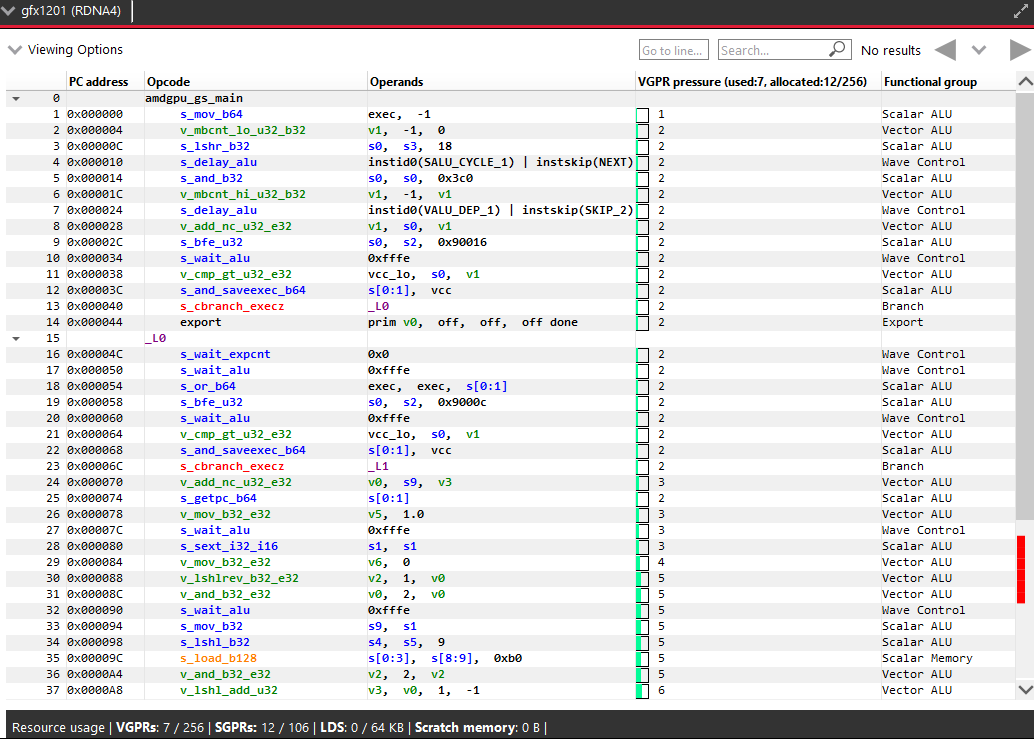The height and width of the screenshot is (739, 1034).
Task: Click the Opcode column header
Action: coord(168,82)
